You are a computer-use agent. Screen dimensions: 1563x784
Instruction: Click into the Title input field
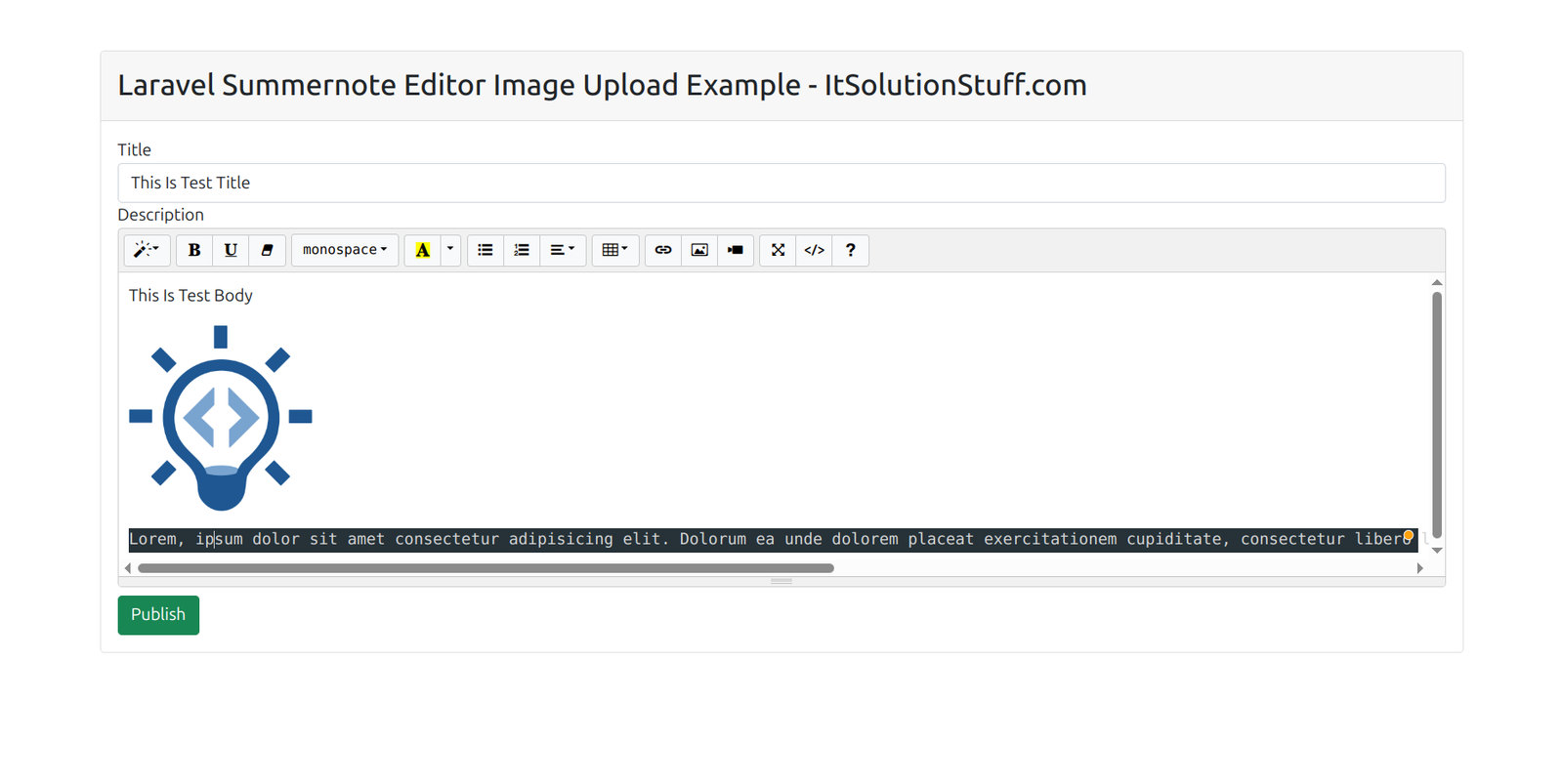pyautogui.click(x=781, y=183)
